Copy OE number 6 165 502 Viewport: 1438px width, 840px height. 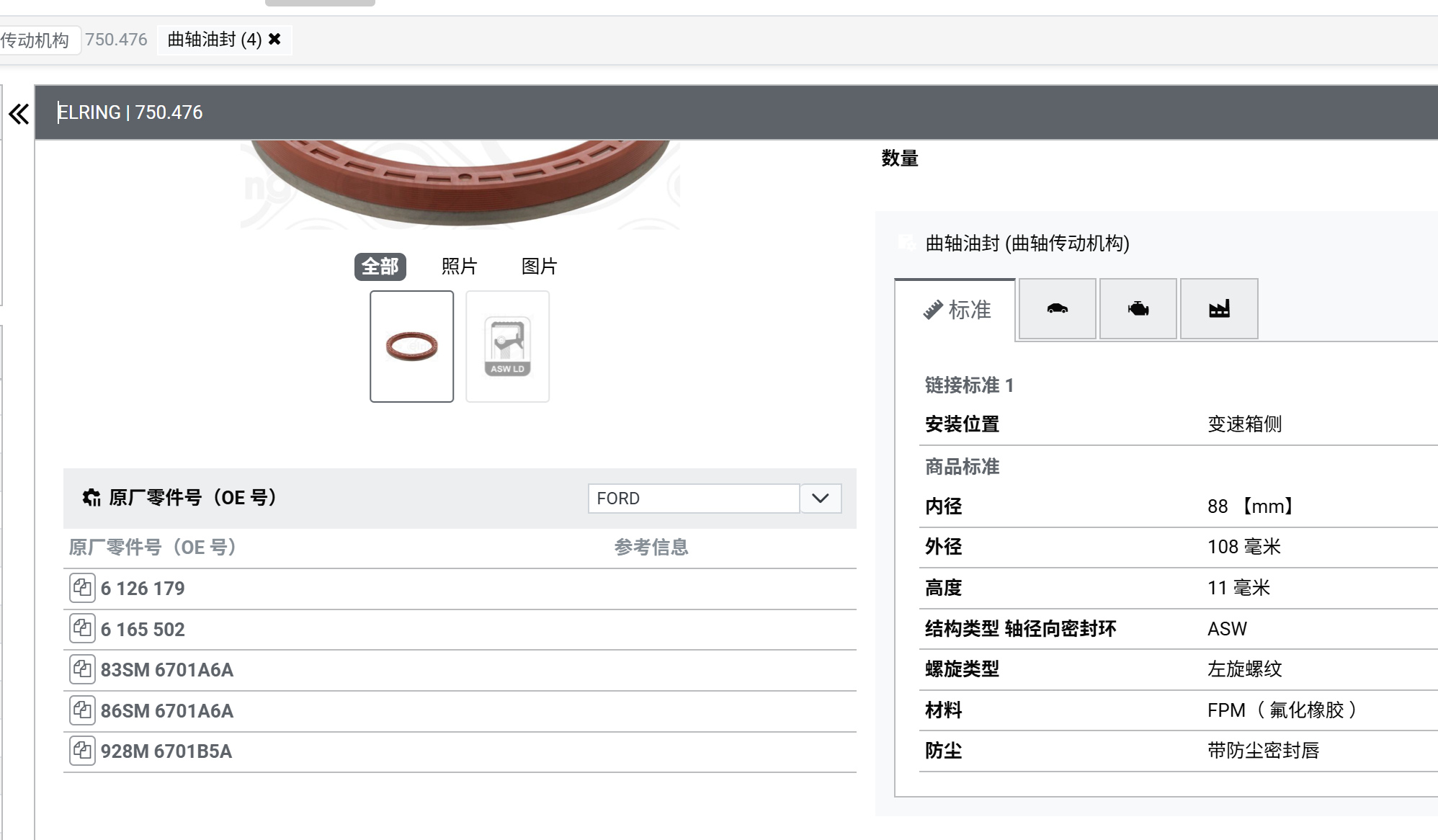pyautogui.click(x=82, y=629)
